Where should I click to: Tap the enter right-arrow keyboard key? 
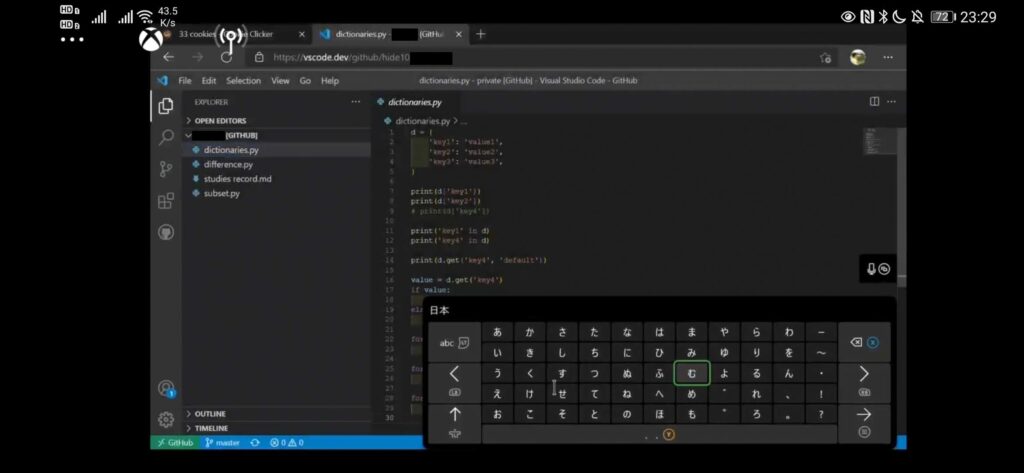point(864,421)
